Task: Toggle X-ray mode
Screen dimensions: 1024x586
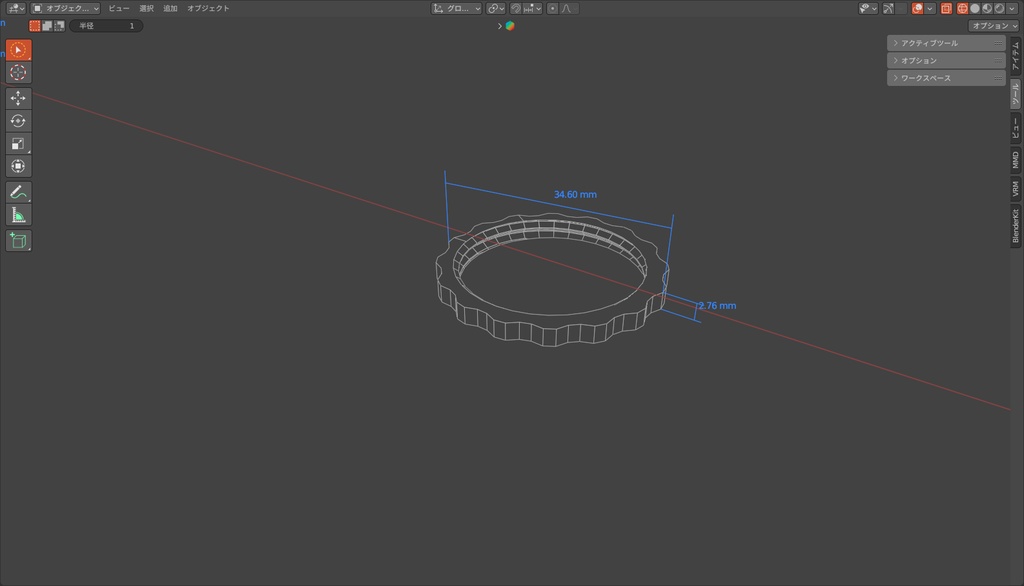Action: pos(946,8)
